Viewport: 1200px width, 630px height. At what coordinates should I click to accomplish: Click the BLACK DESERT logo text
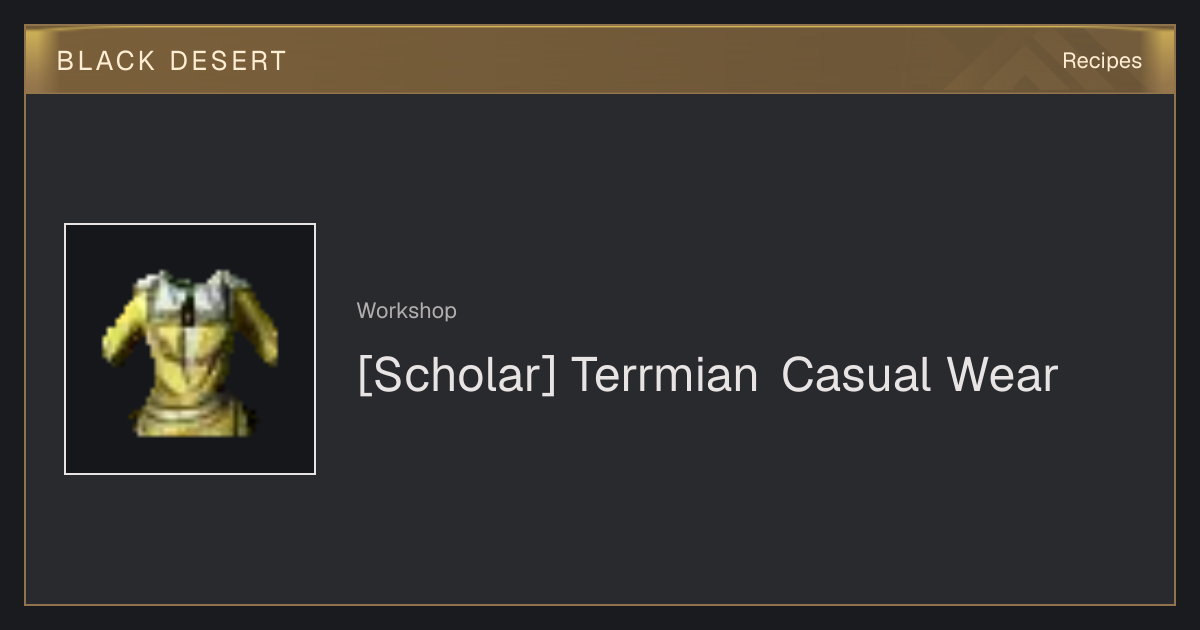click(x=171, y=61)
